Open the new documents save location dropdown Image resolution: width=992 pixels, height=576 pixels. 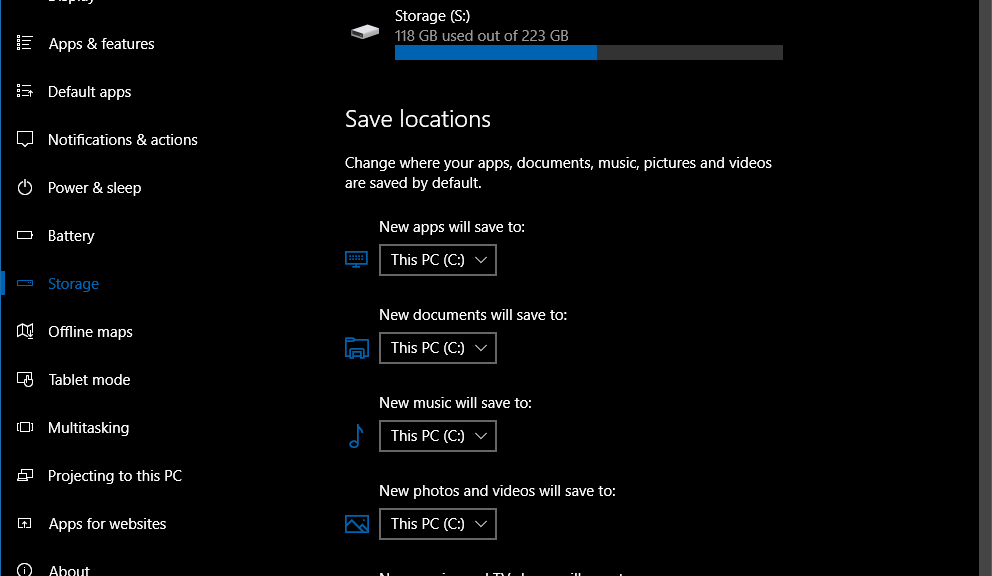tap(437, 347)
